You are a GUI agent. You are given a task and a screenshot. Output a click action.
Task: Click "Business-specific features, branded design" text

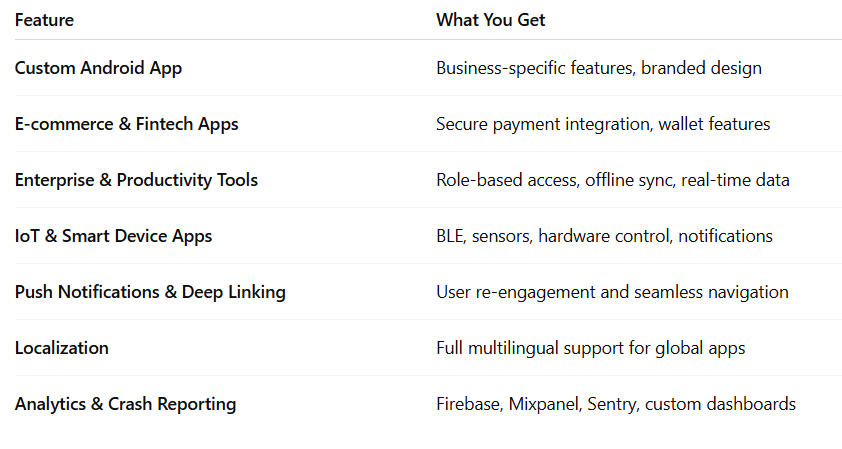[x=598, y=68]
